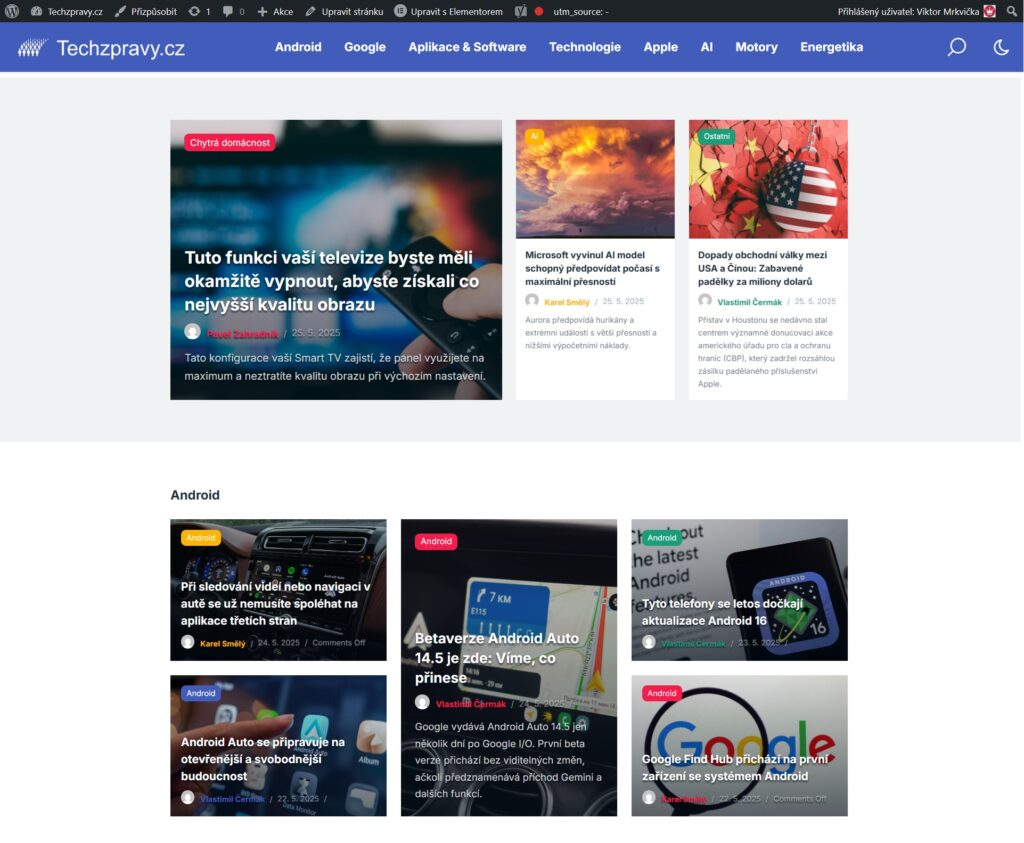Image resolution: width=1024 pixels, height=843 pixels.
Task: Open article 'Při sledování videí nebo navigaci'
Action: [x=276, y=603]
